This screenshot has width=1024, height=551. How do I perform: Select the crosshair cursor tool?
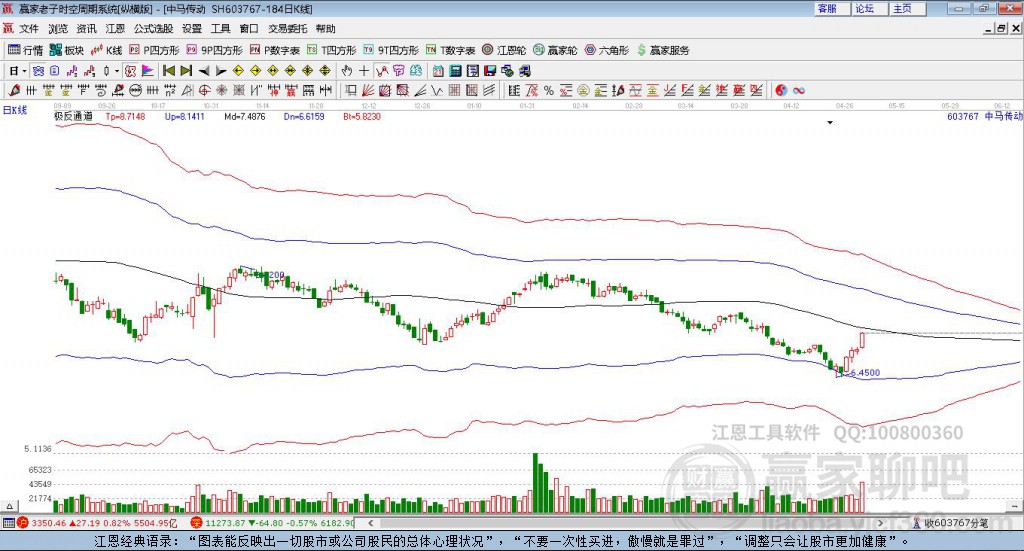(364, 71)
